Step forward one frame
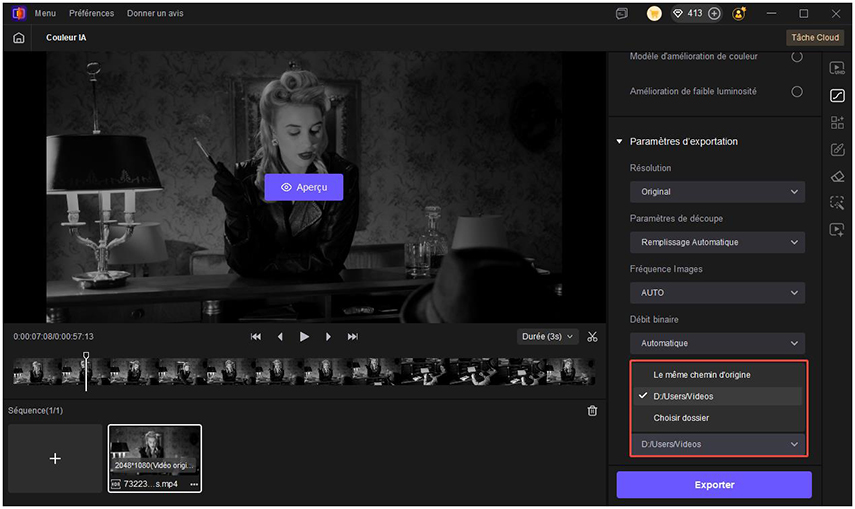The height and width of the screenshot is (509, 855). [x=328, y=337]
